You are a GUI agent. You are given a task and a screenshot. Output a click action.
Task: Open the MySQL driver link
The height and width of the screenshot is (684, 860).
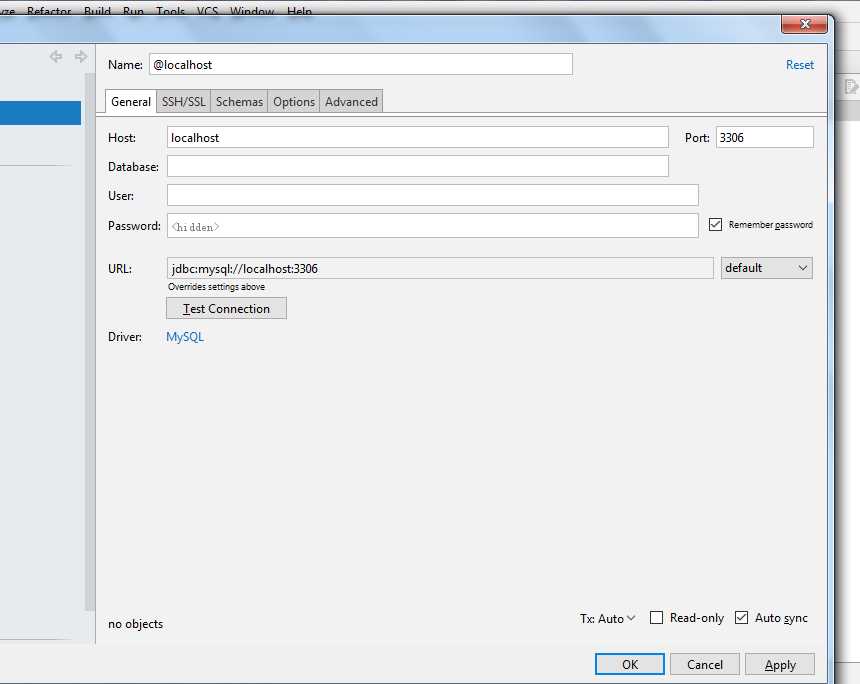point(185,336)
